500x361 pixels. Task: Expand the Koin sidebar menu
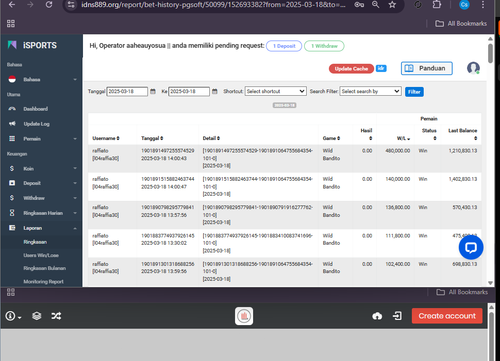[42, 169]
